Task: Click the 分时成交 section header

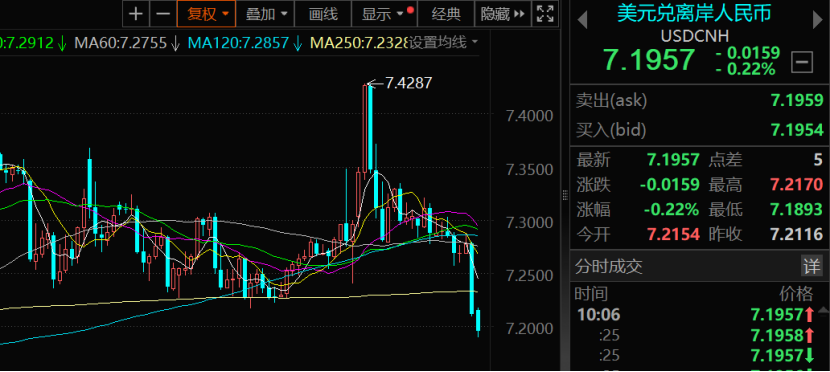Action: [609, 266]
